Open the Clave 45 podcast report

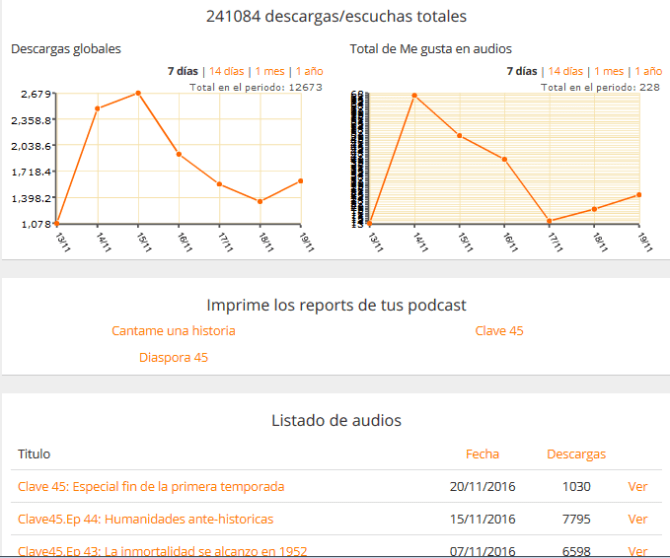click(x=499, y=331)
